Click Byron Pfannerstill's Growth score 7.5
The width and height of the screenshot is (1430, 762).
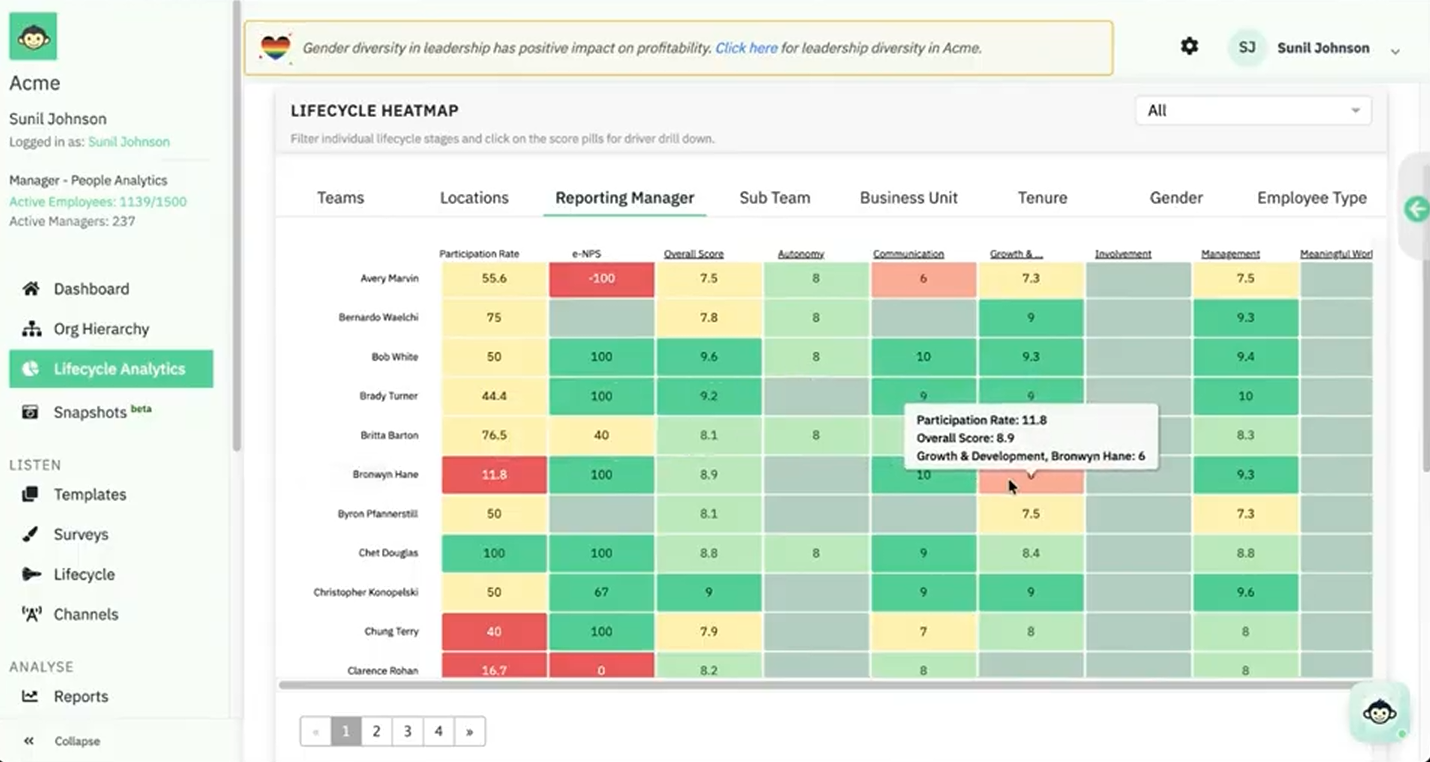coord(1031,514)
